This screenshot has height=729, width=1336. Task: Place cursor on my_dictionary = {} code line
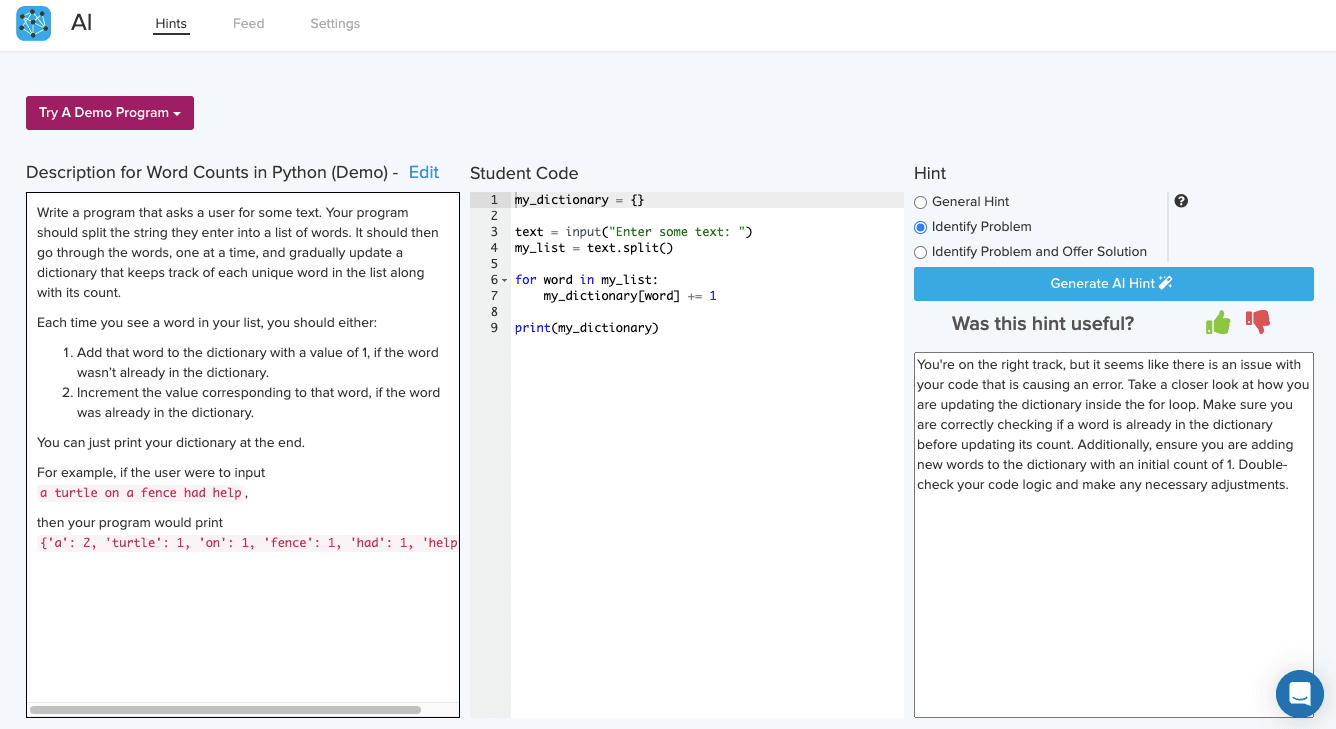tap(579, 200)
